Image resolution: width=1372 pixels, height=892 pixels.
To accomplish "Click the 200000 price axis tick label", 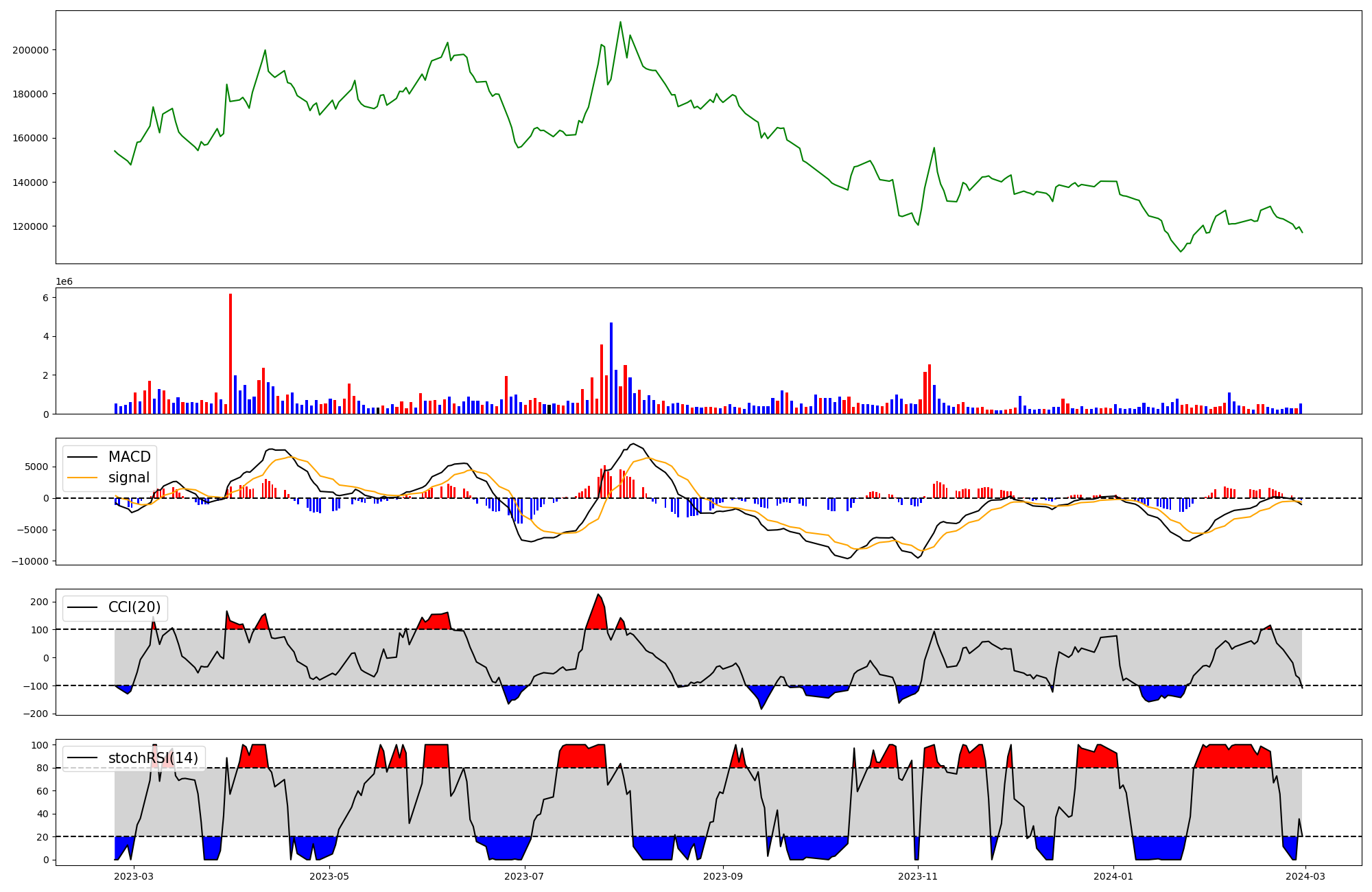I will tap(30, 50).
